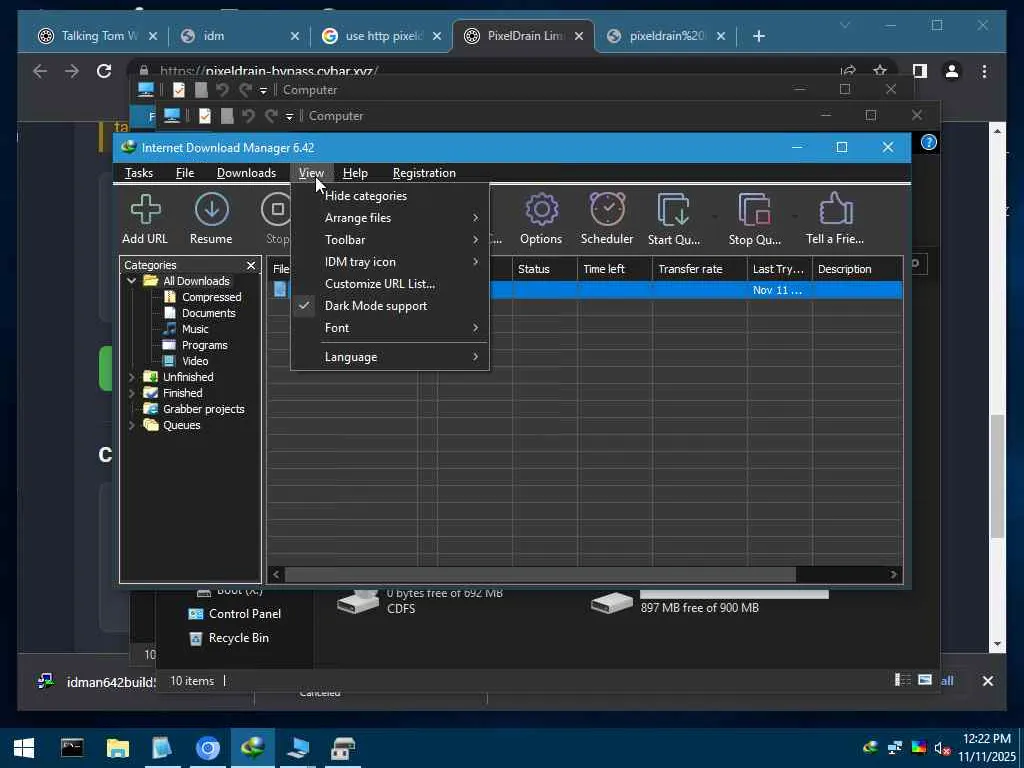Screen dimensions: 1024x768
Task: Click the Resume download toolbar icon
Action: point(211,219)
